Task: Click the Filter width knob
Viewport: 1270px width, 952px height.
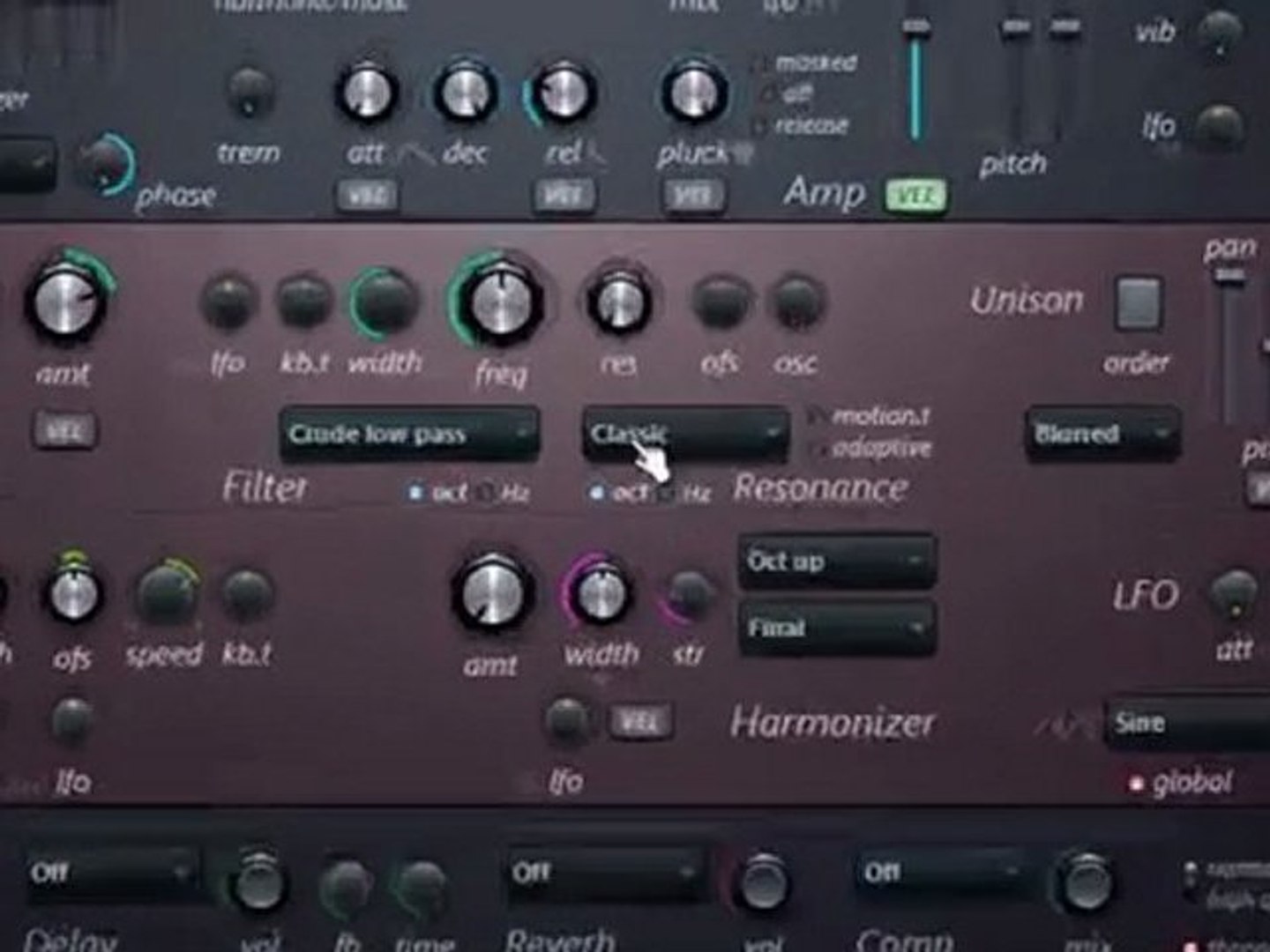Action: click(x=385, y=302)
